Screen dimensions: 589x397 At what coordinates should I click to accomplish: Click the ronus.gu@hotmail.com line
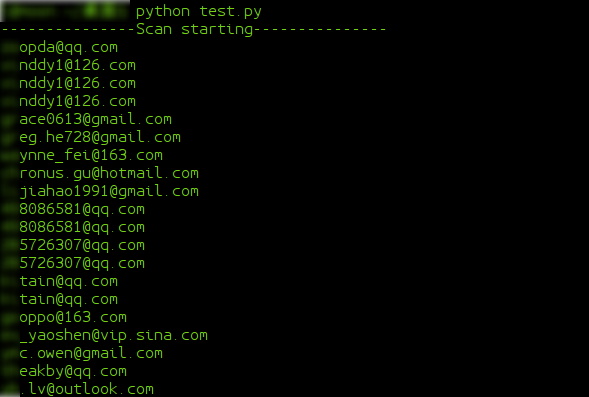[x=109, y=174]
